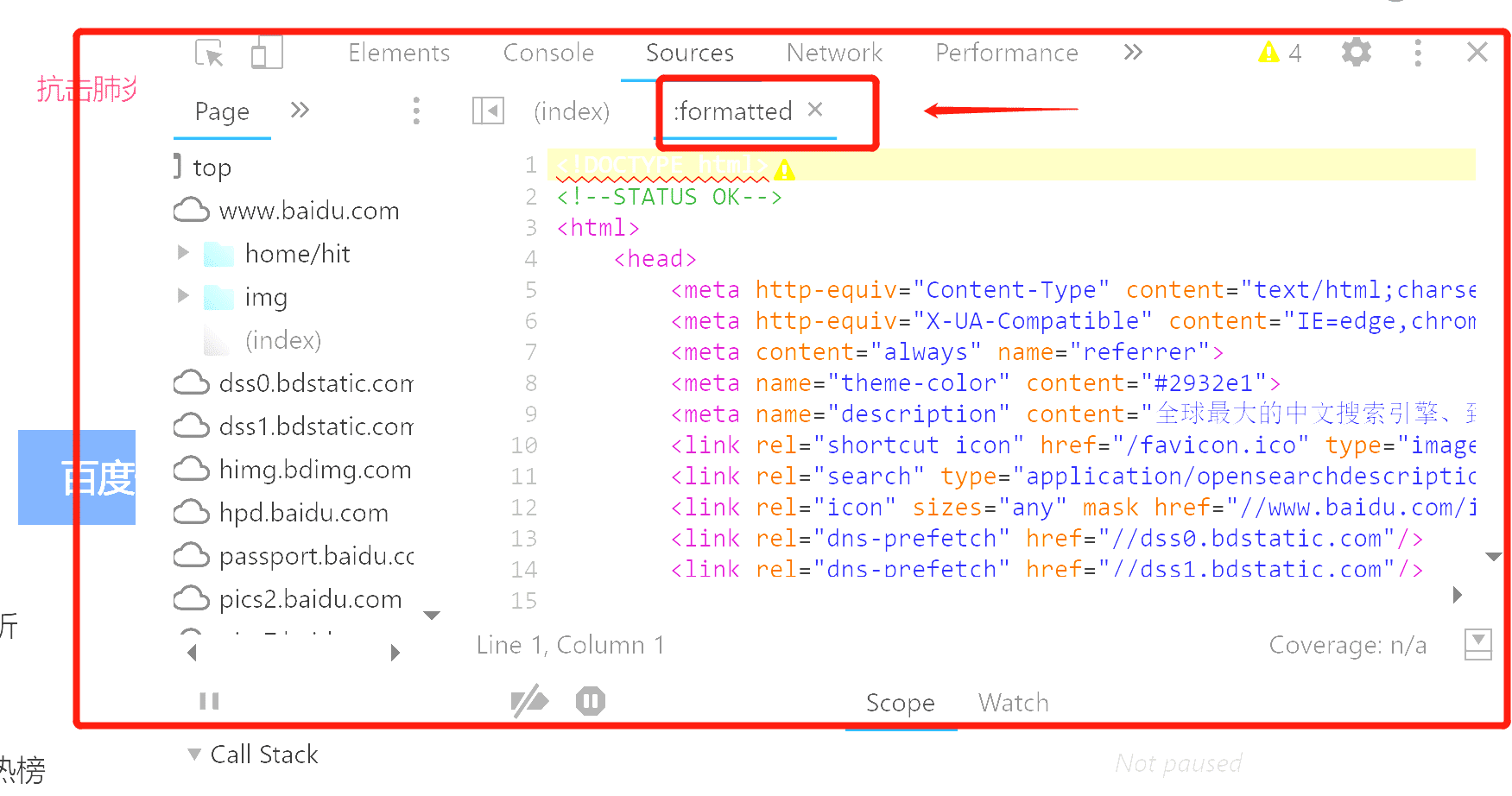Close the :formatted tab
Screen dimensions: 1512x796
pyautogui.click(x=815, y=110)
